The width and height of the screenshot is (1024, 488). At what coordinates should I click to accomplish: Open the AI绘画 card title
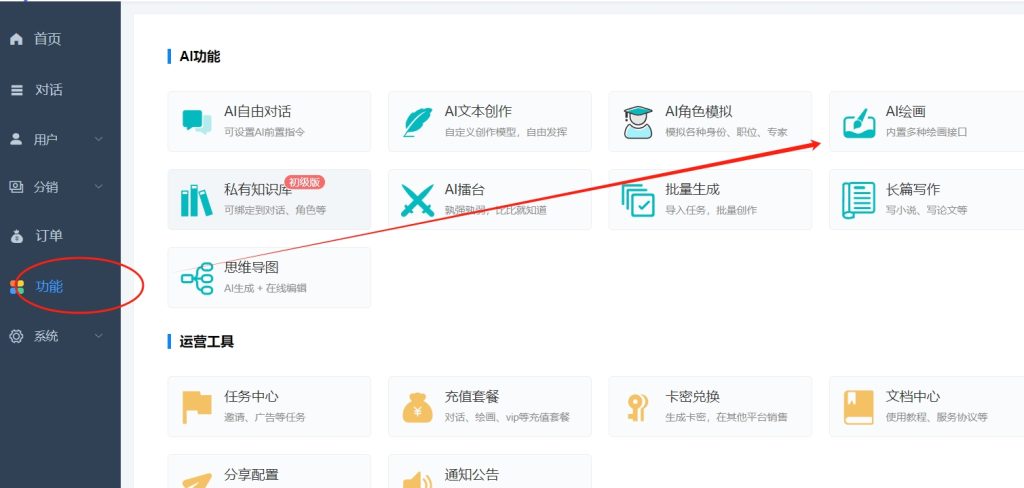pyautogui.click(x=905, y=112)
